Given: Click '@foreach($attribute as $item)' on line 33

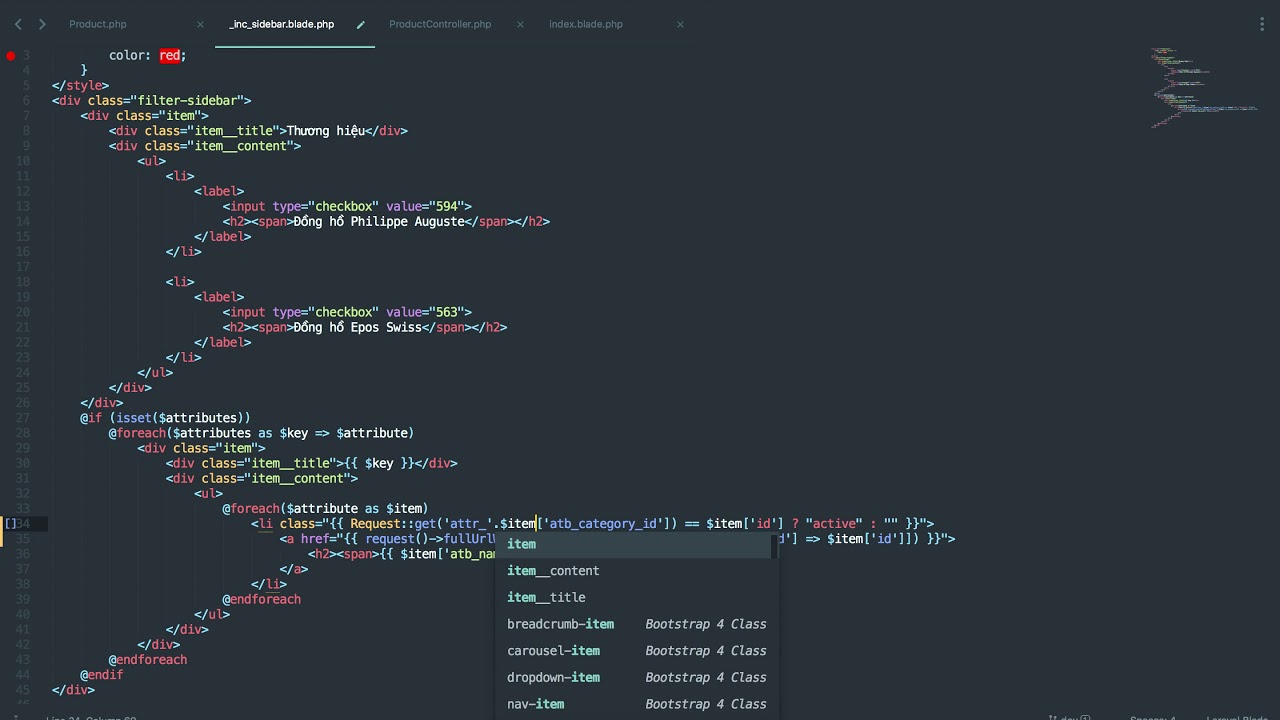Looking at the screenshot, I should (x=326, y=509).
